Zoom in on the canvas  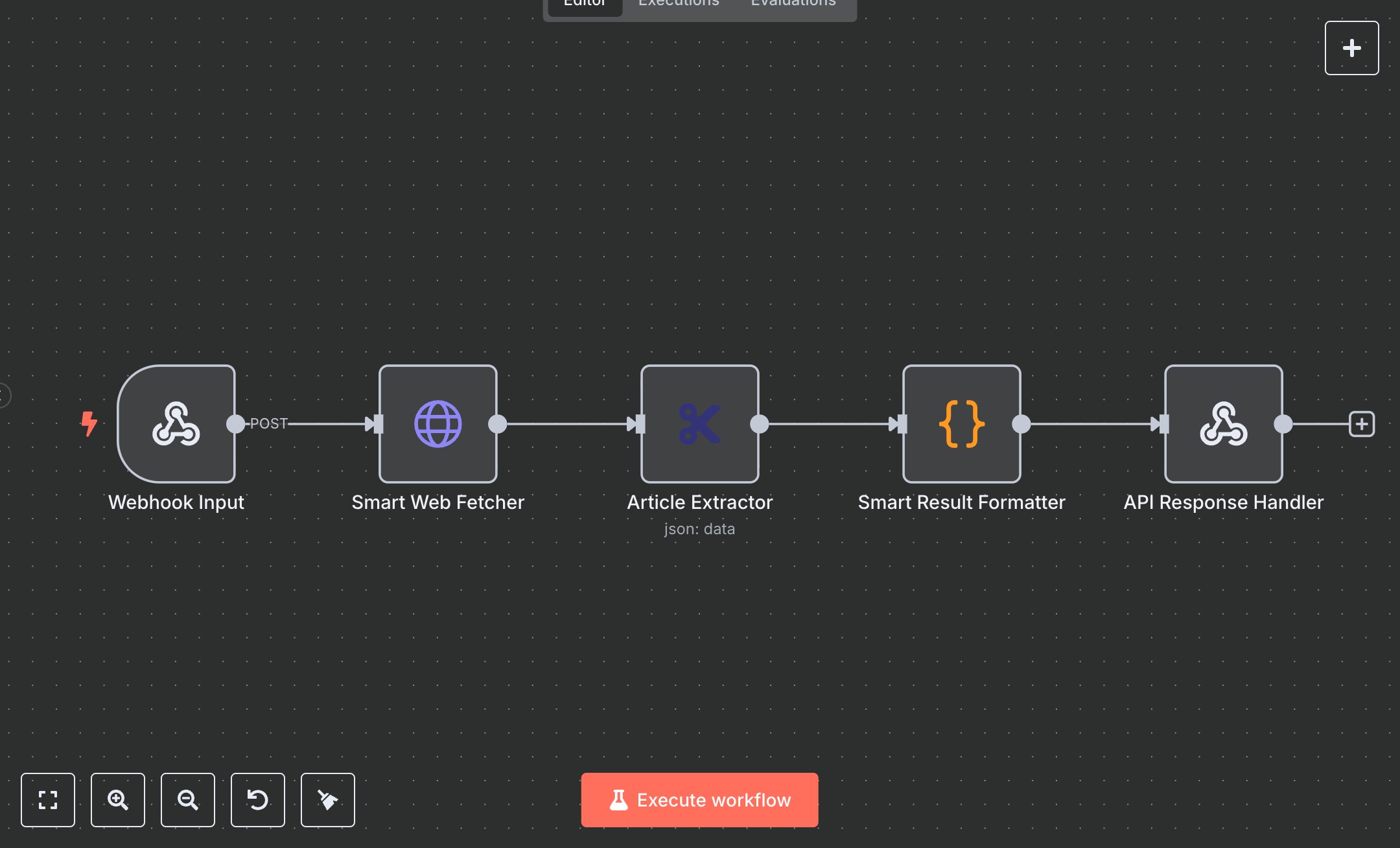tap(118, 800)
